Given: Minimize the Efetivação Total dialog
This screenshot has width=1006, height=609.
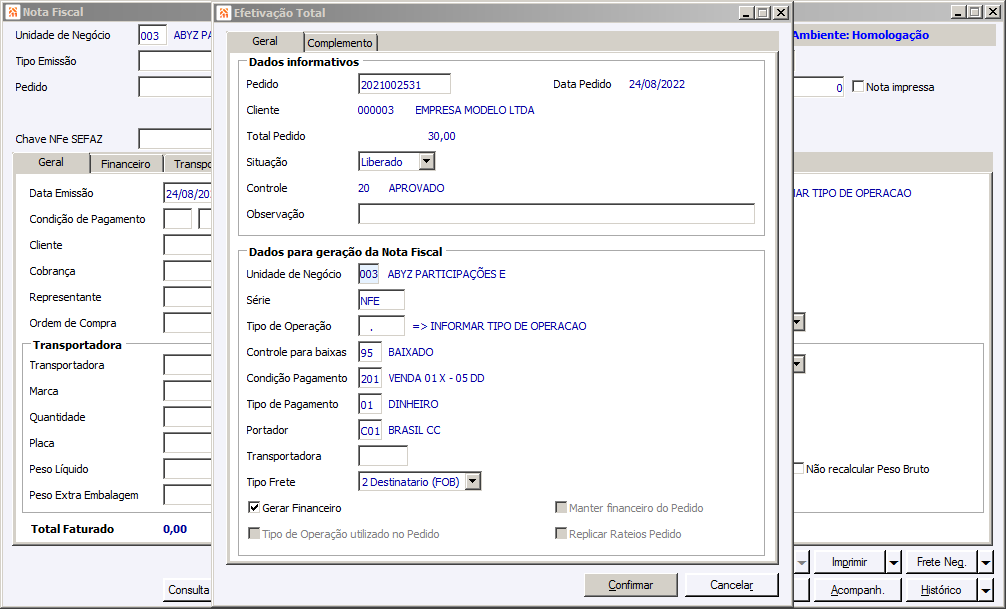Looking at the screenshot, I should pyautogui.click(x=746, y=12).
